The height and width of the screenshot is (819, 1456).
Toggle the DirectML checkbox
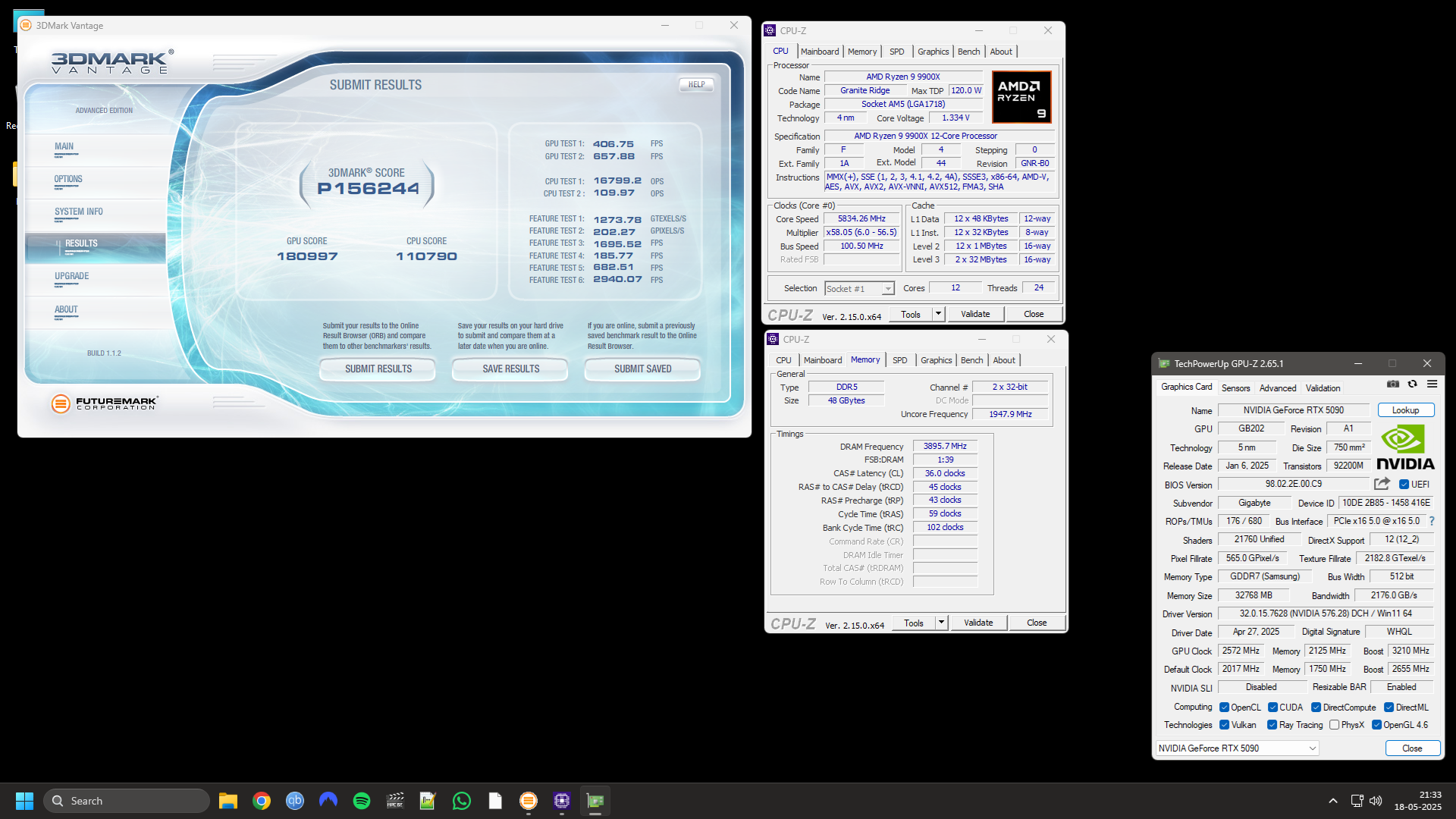[x=1389, y=708]
